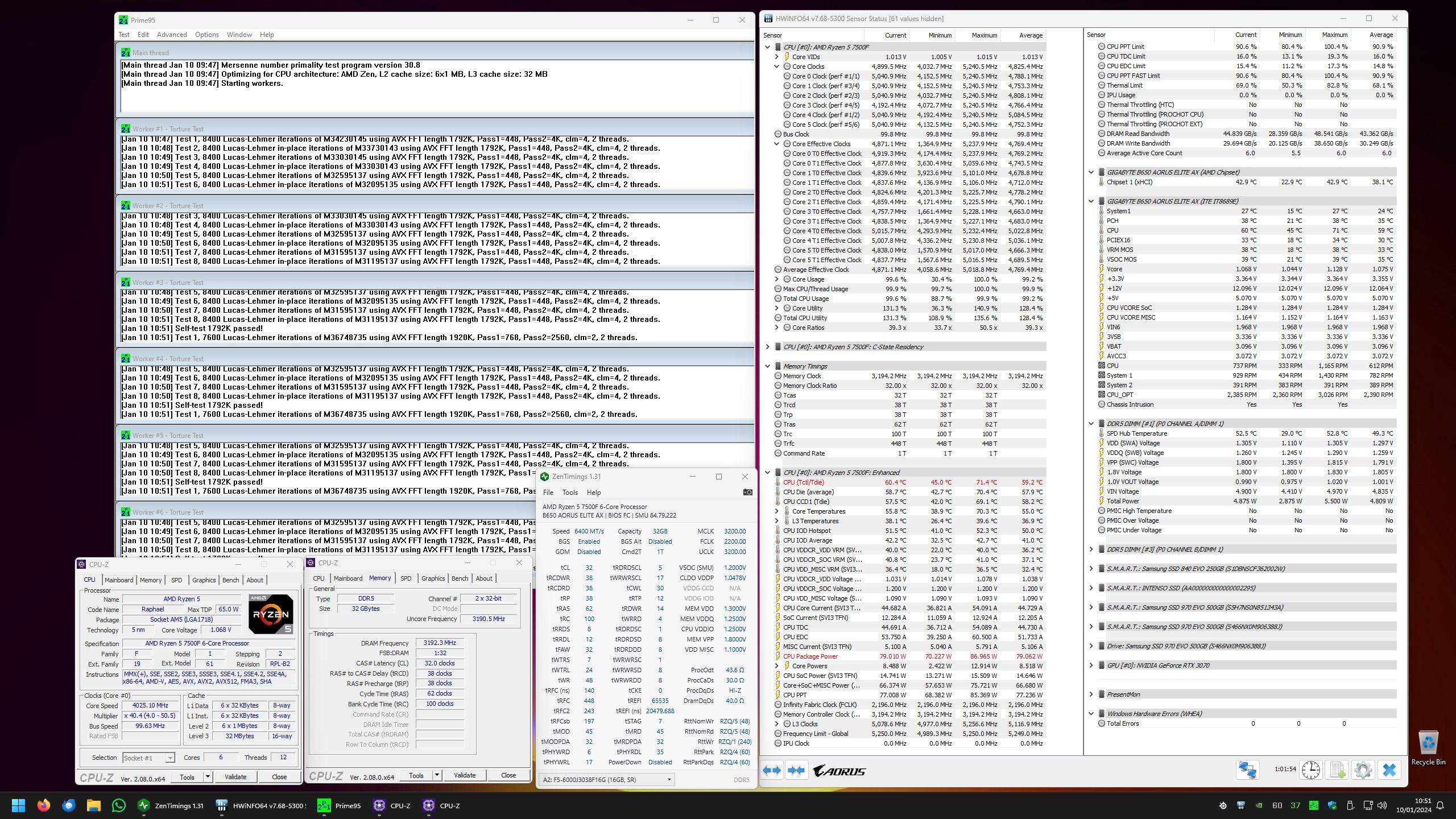
Task: Open CPU-Z Socket #1 selection dropdown
Action: (148, 758)
